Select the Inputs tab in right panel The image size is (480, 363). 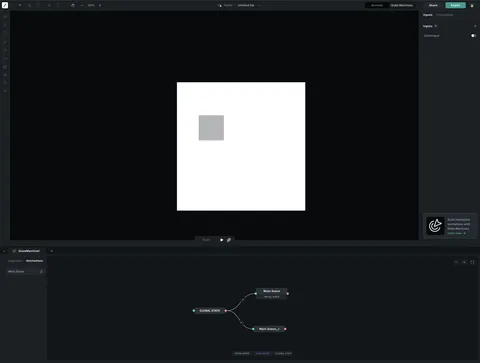pos(428,15)
